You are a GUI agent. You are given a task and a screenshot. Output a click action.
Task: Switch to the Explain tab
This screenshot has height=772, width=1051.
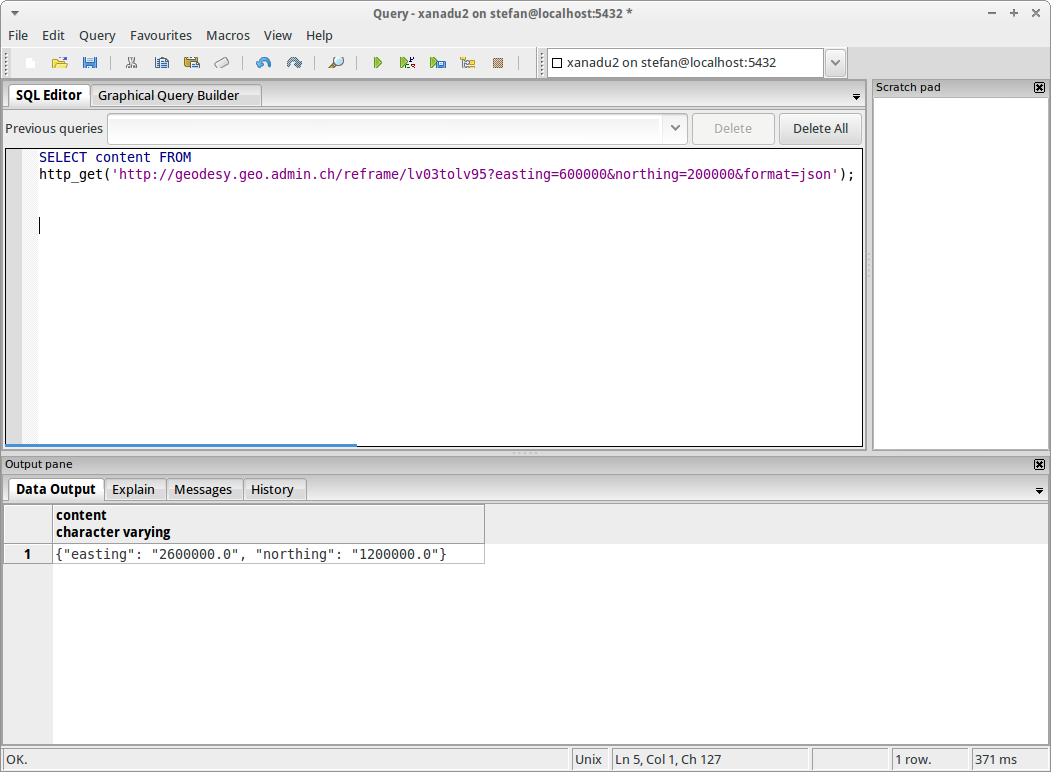(133, 490)
